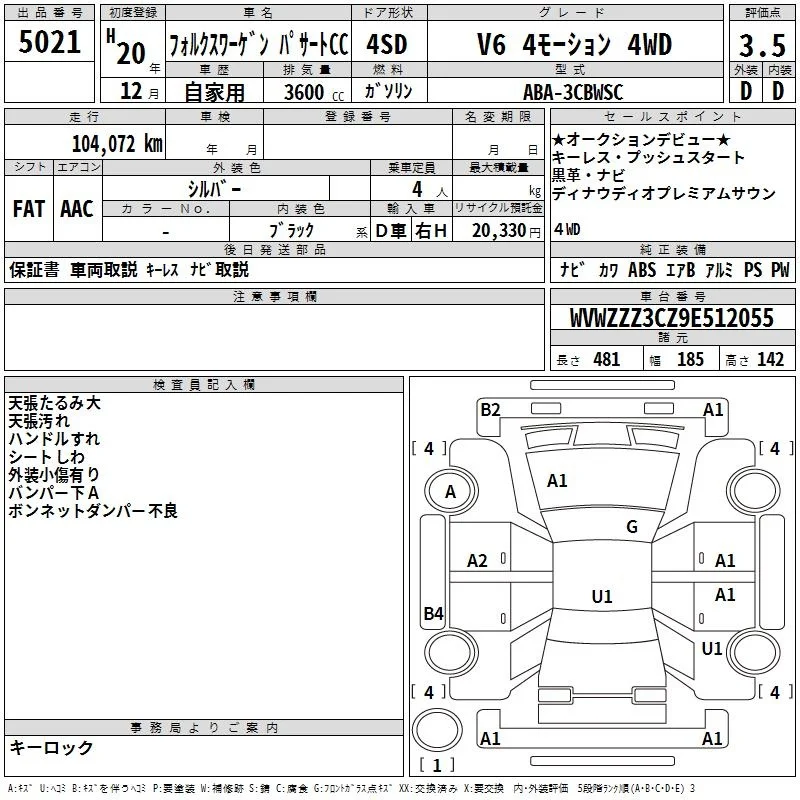
Task: Click the circled A wheel marker
Action: pyautogui.click(x=450, y=492)
